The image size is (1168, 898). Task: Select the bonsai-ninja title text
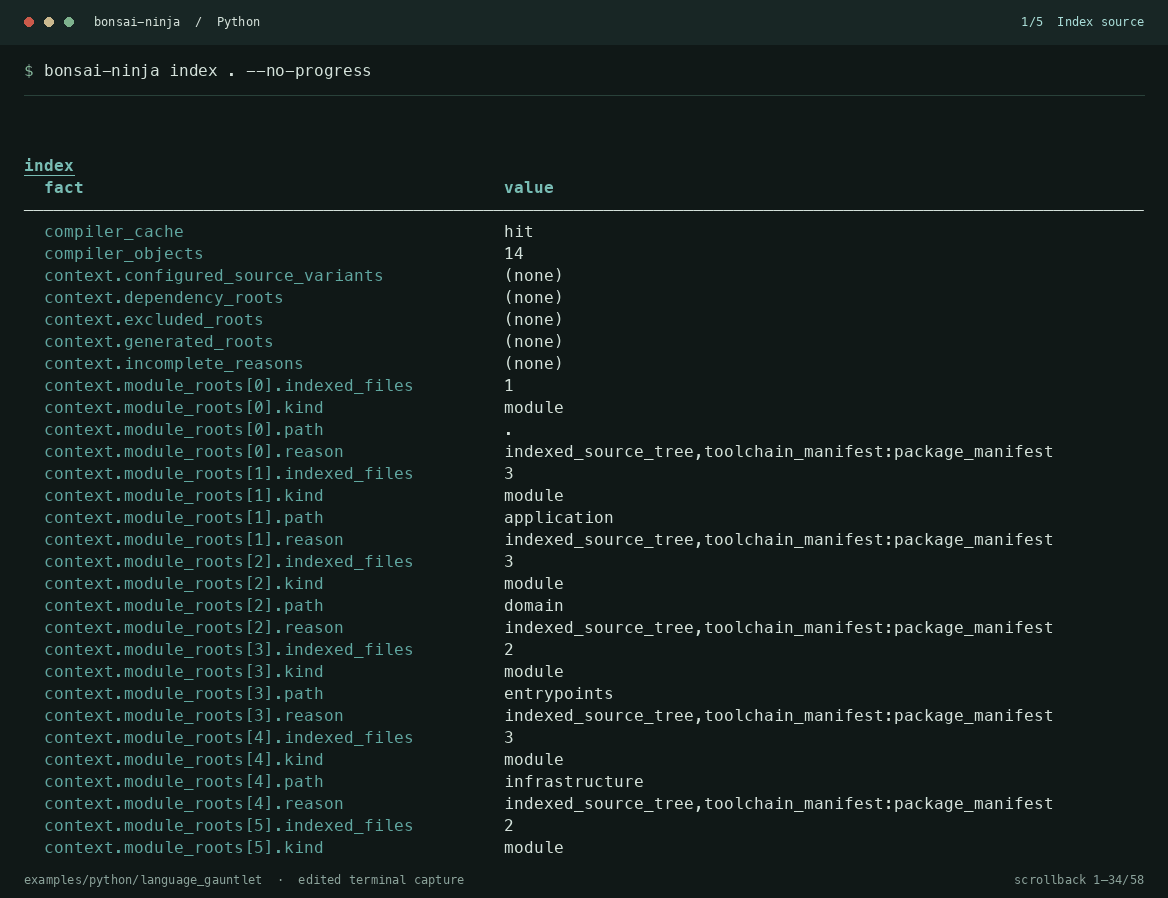pos(137,22)
